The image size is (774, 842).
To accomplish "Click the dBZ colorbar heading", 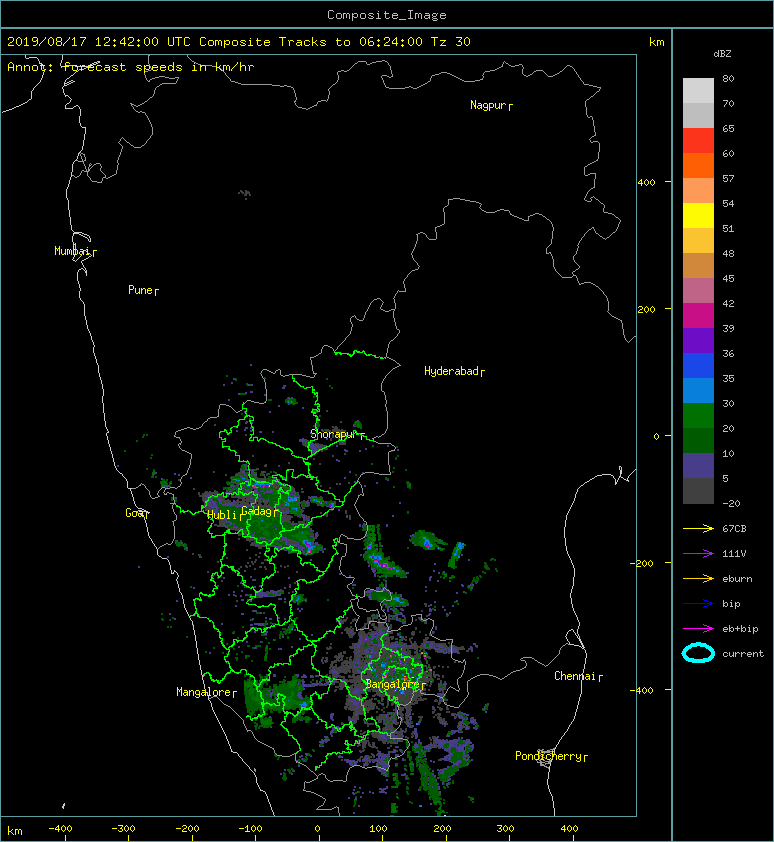I will pos(722,54).
